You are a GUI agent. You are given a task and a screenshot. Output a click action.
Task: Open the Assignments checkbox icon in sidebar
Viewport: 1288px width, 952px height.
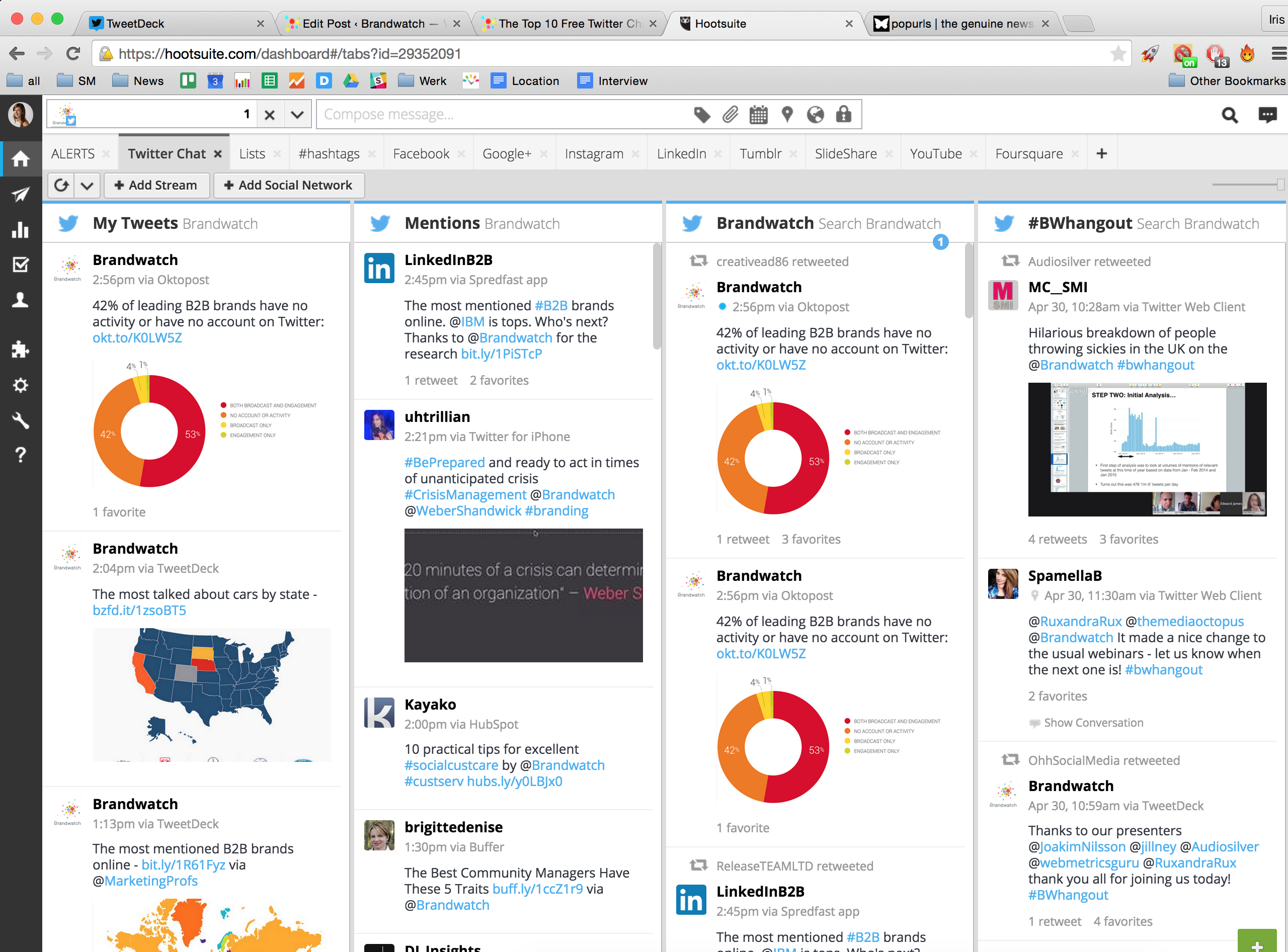(21, 265)
